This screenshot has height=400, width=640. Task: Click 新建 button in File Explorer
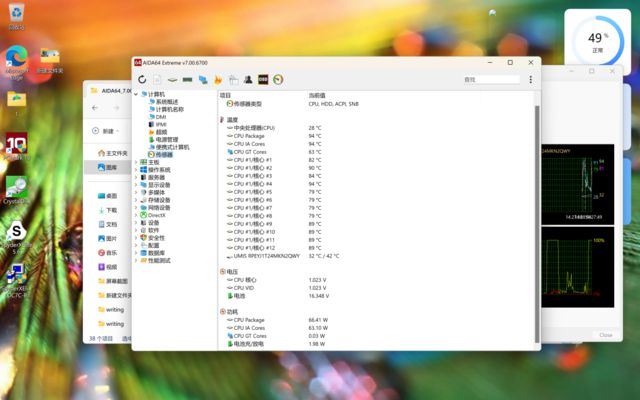click(106, 131)
